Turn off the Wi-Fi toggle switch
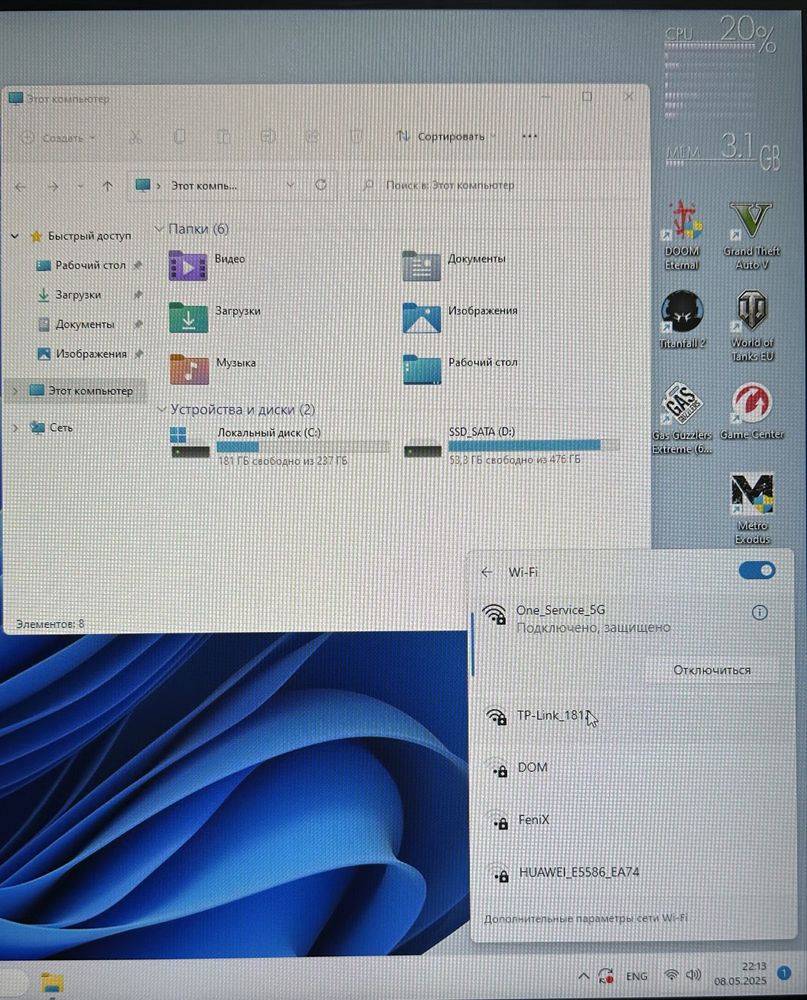This screenshot has width=807, height=1000. click(757, 570)
